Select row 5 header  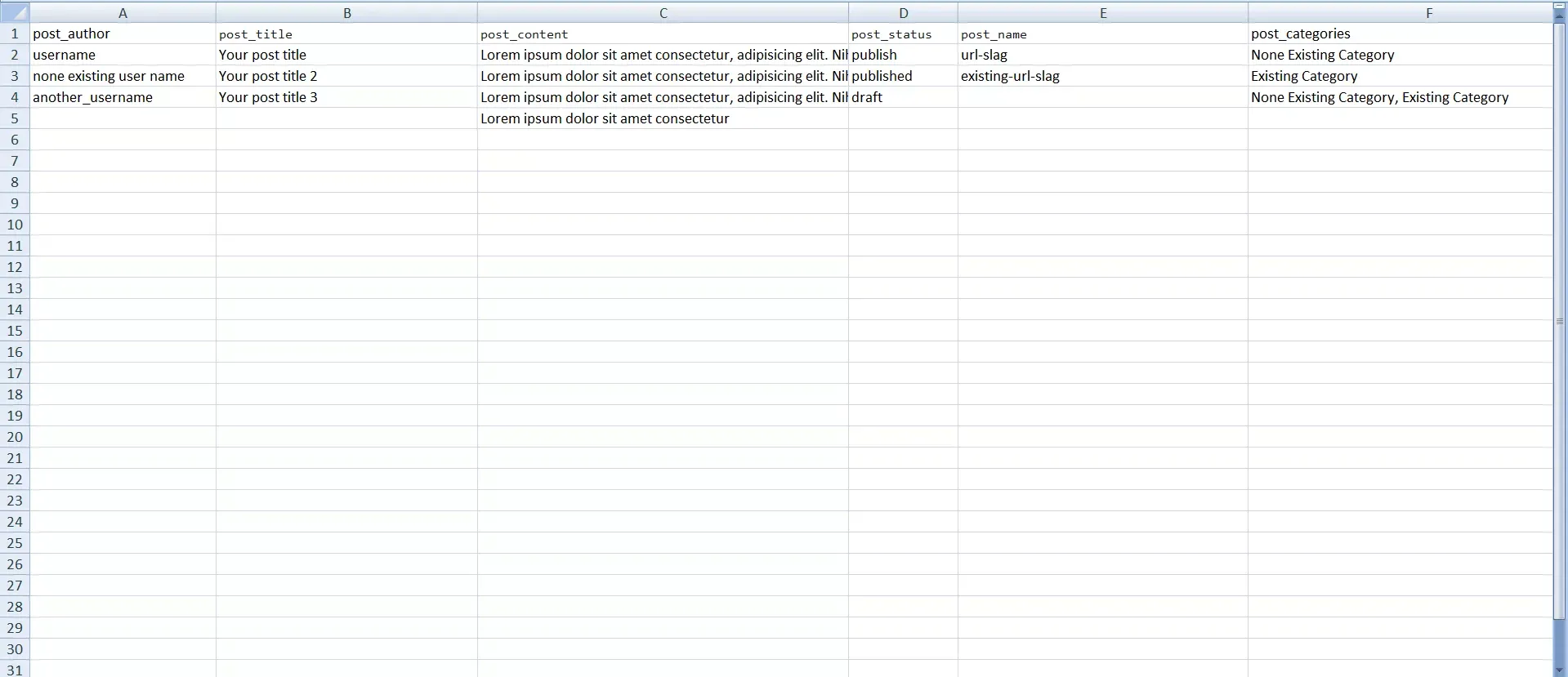15,118
